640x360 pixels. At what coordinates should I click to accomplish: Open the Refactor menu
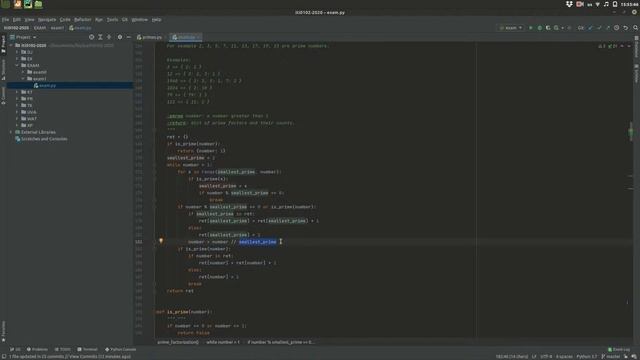82,20
